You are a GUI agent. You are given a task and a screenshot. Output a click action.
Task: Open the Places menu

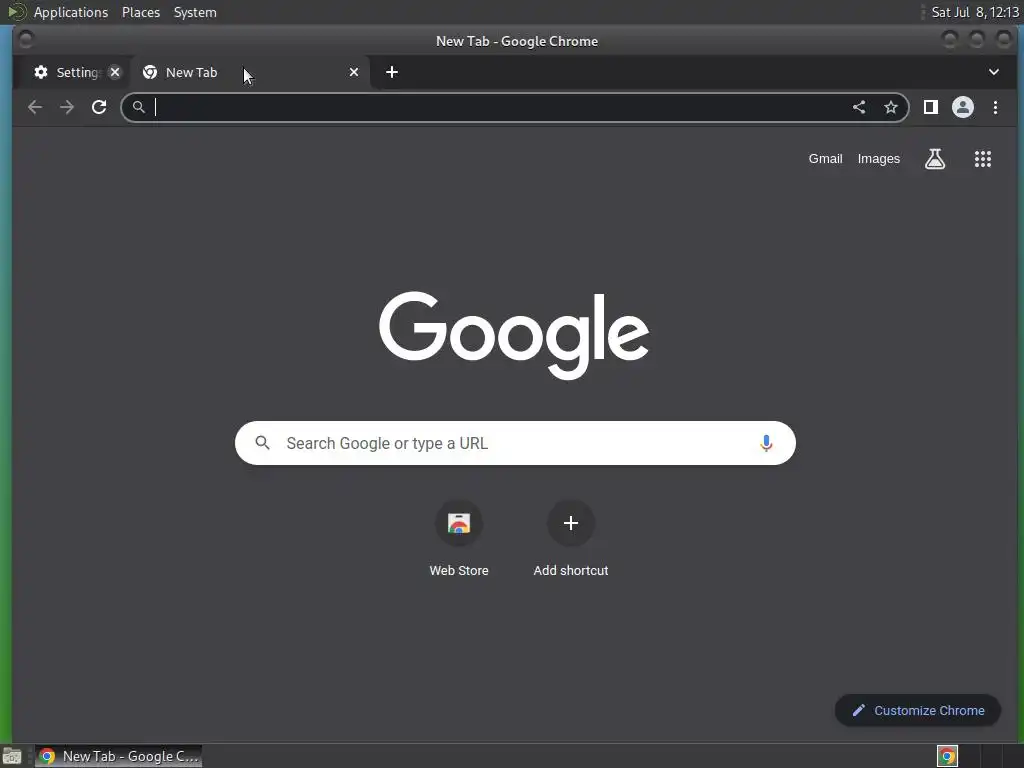141,12
